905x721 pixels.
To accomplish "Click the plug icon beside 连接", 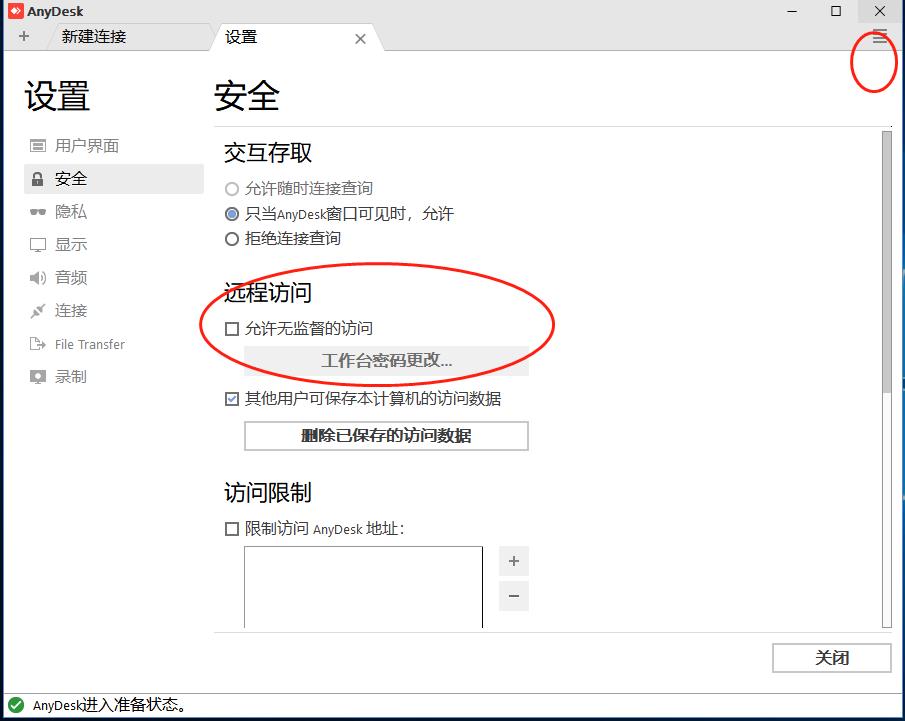I will tap(38, 311).
